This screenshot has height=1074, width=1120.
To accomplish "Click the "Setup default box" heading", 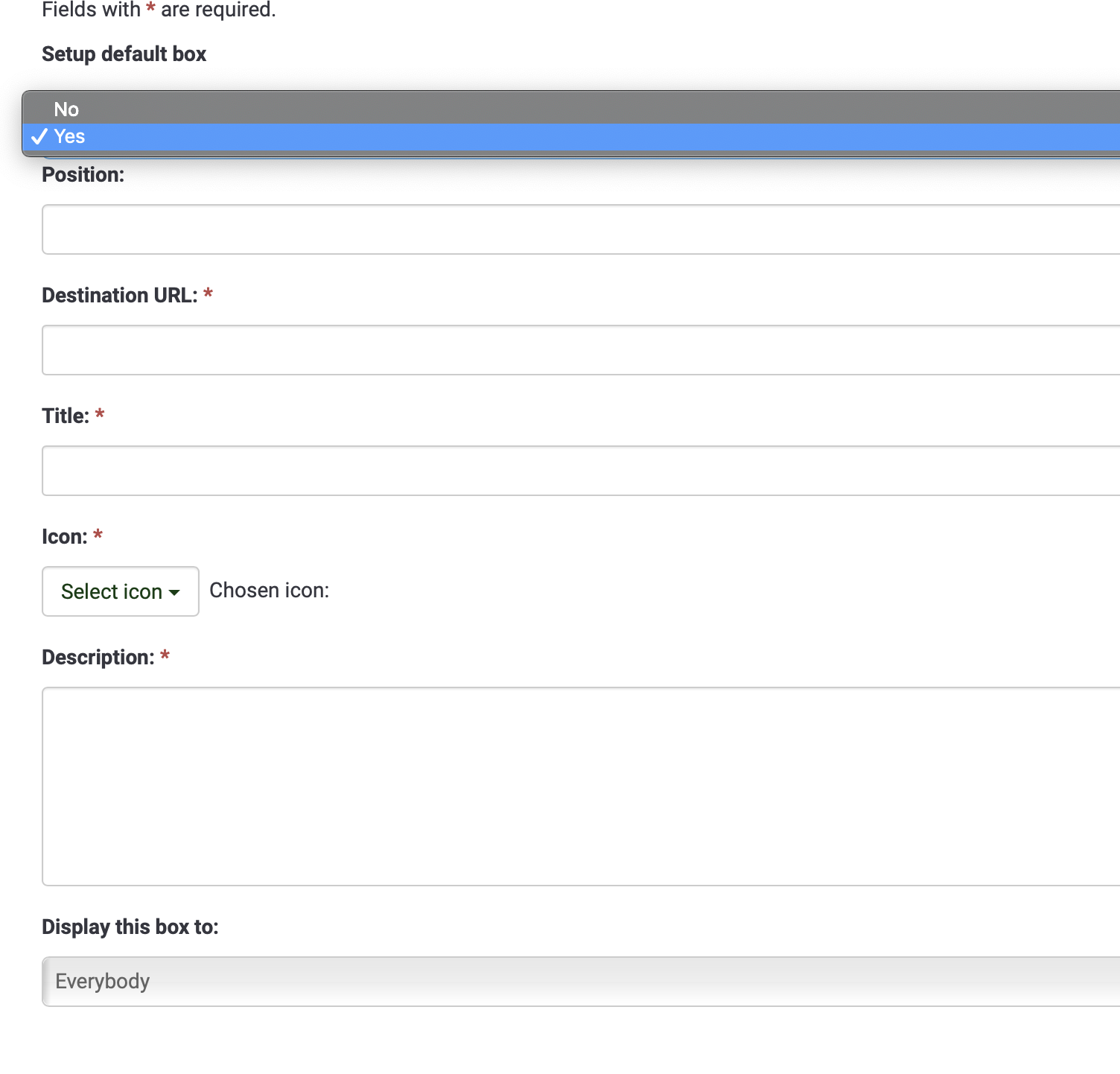I will (x=124, y=54).
